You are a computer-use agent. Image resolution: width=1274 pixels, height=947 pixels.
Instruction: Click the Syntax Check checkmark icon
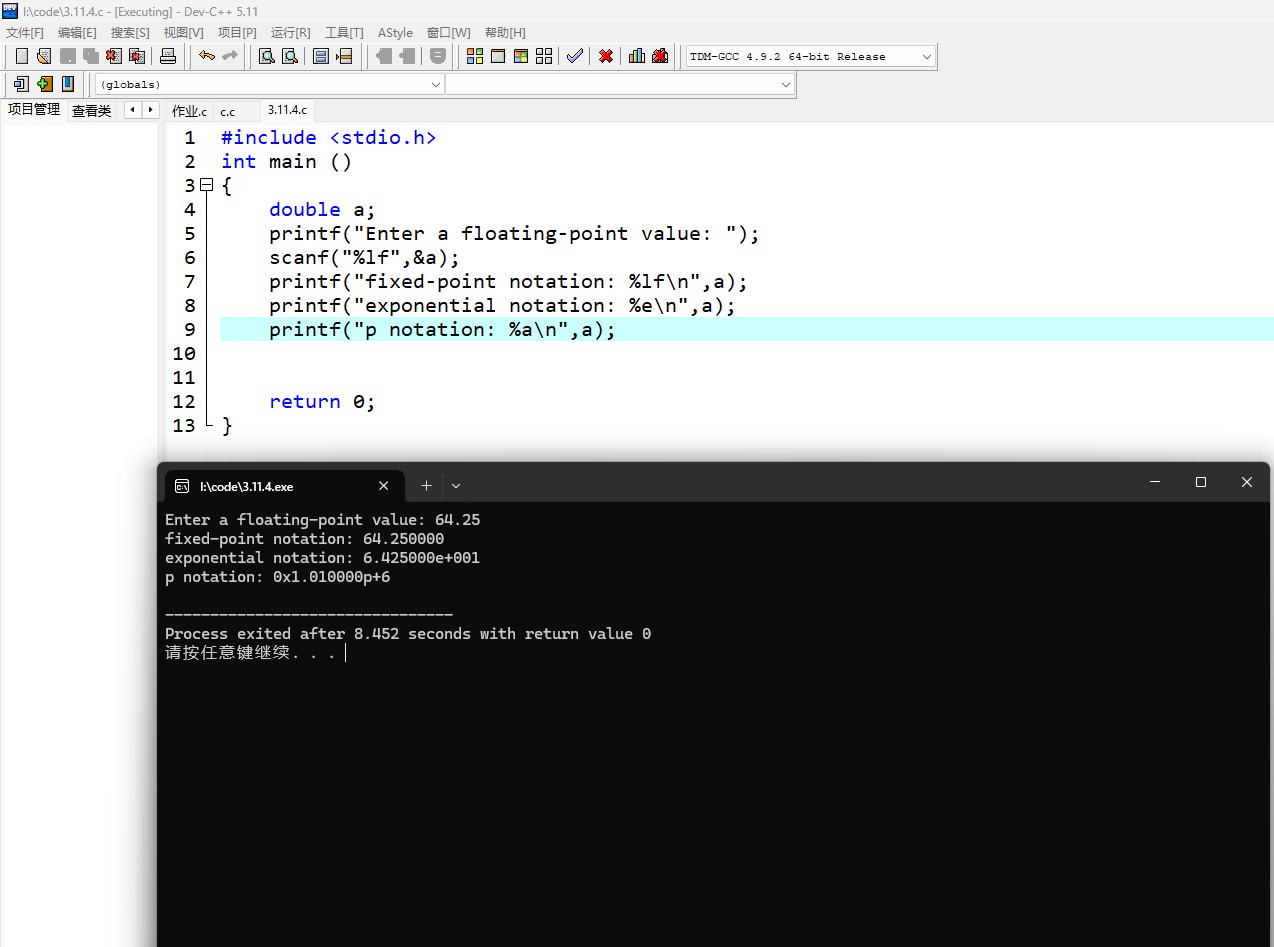(574, 56)
